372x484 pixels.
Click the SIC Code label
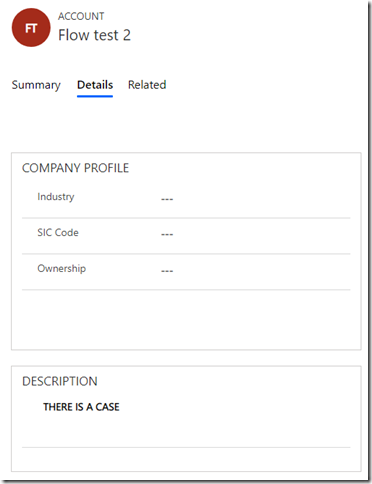pyautogui.click(x=58, y=232)
